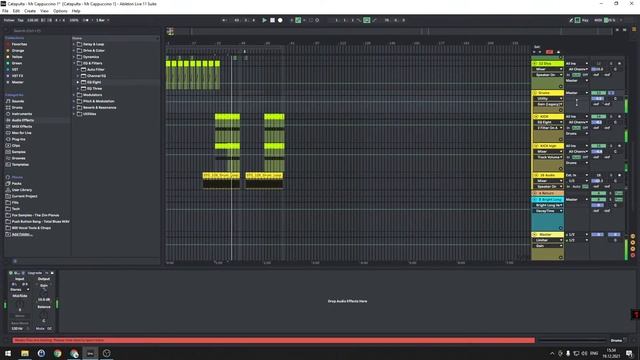The height and width of the screenshot is (360, 640).
Task: Toggle the Draw Mode pencil icon
Action: point(571,20)
